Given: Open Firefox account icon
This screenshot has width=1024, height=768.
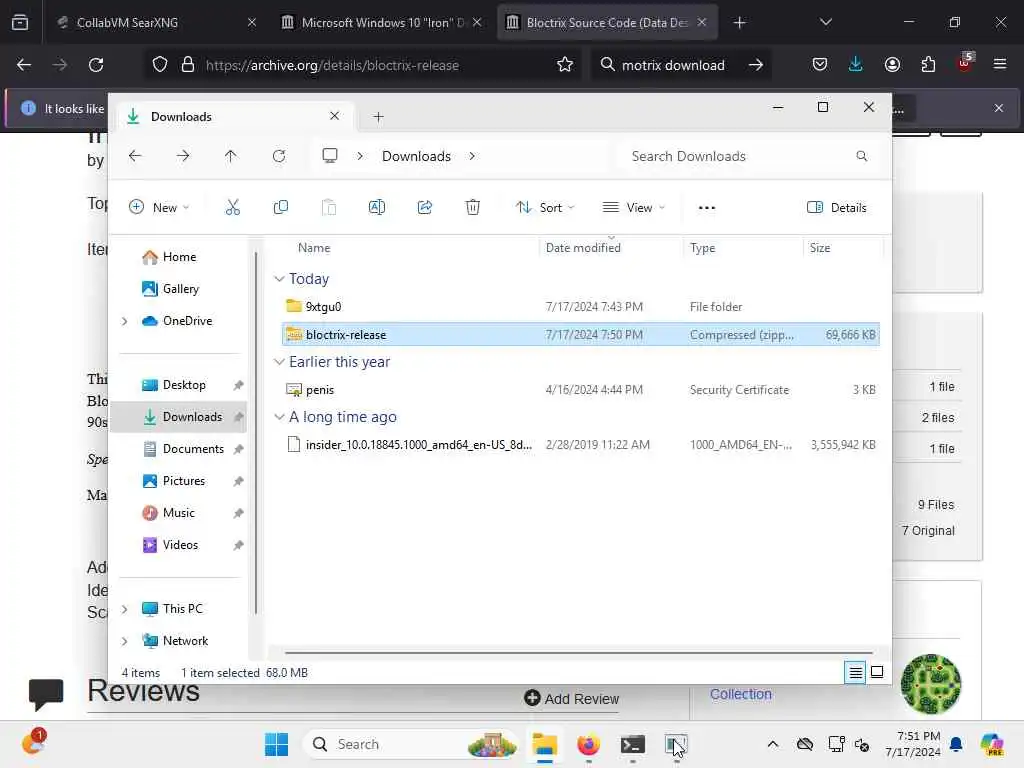Looking at the screenshot, I should (892, 65).
